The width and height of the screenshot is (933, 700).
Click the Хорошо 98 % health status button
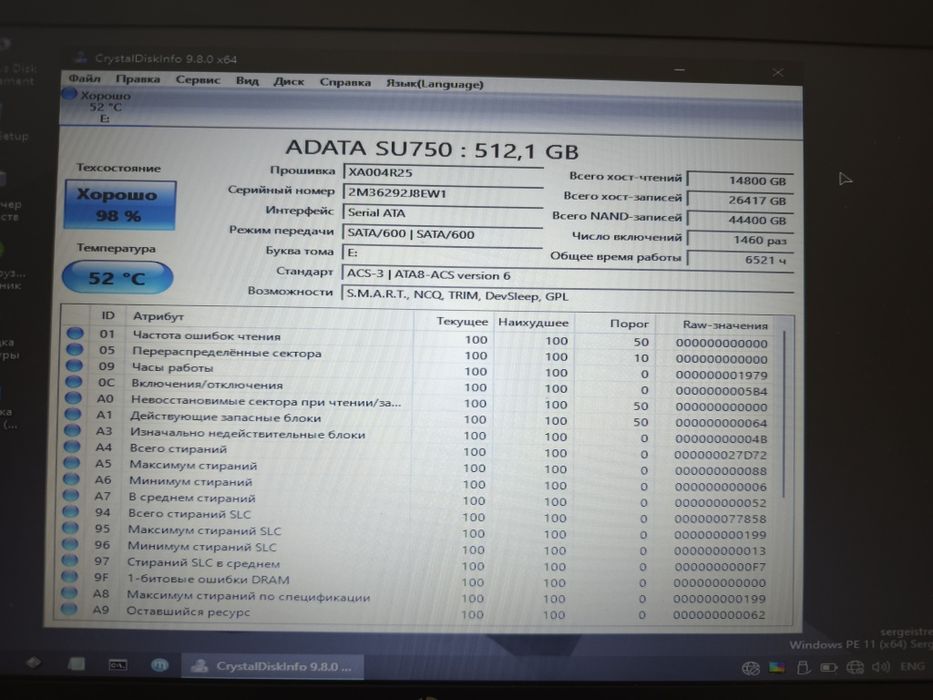click(x=120, y=205)
